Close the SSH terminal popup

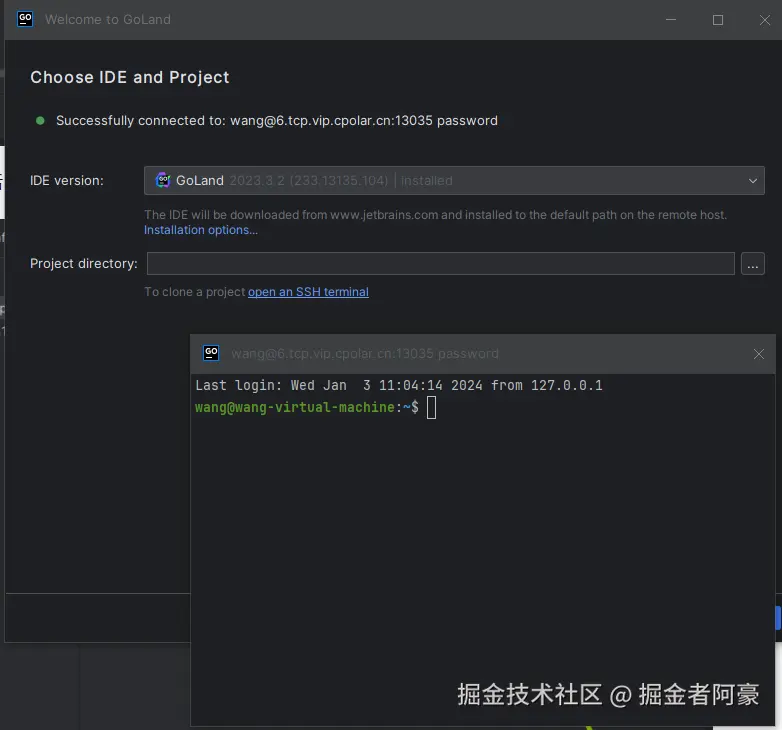pyautogui.click(x=759, y=354)
